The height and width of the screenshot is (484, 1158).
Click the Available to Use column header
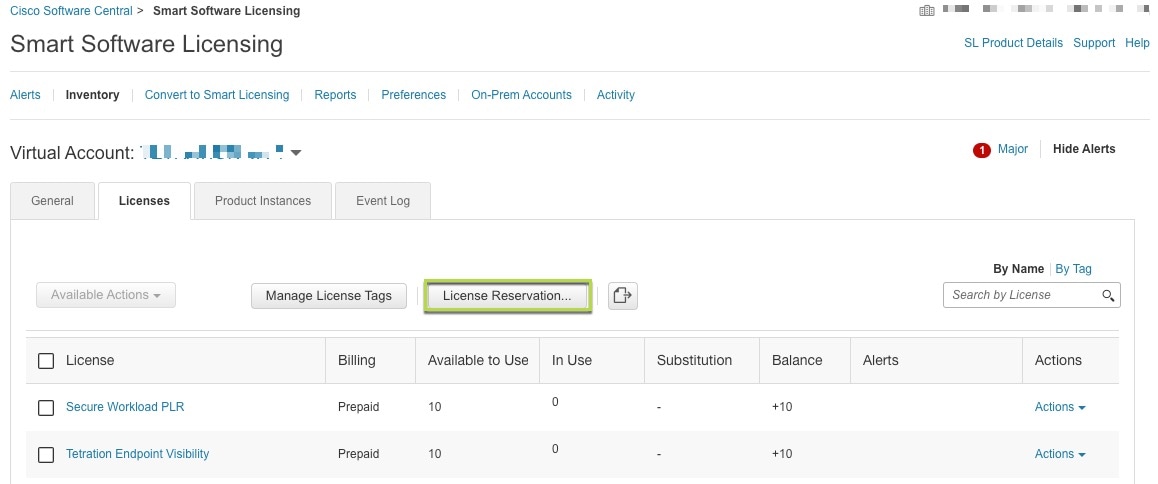(478, 361)
